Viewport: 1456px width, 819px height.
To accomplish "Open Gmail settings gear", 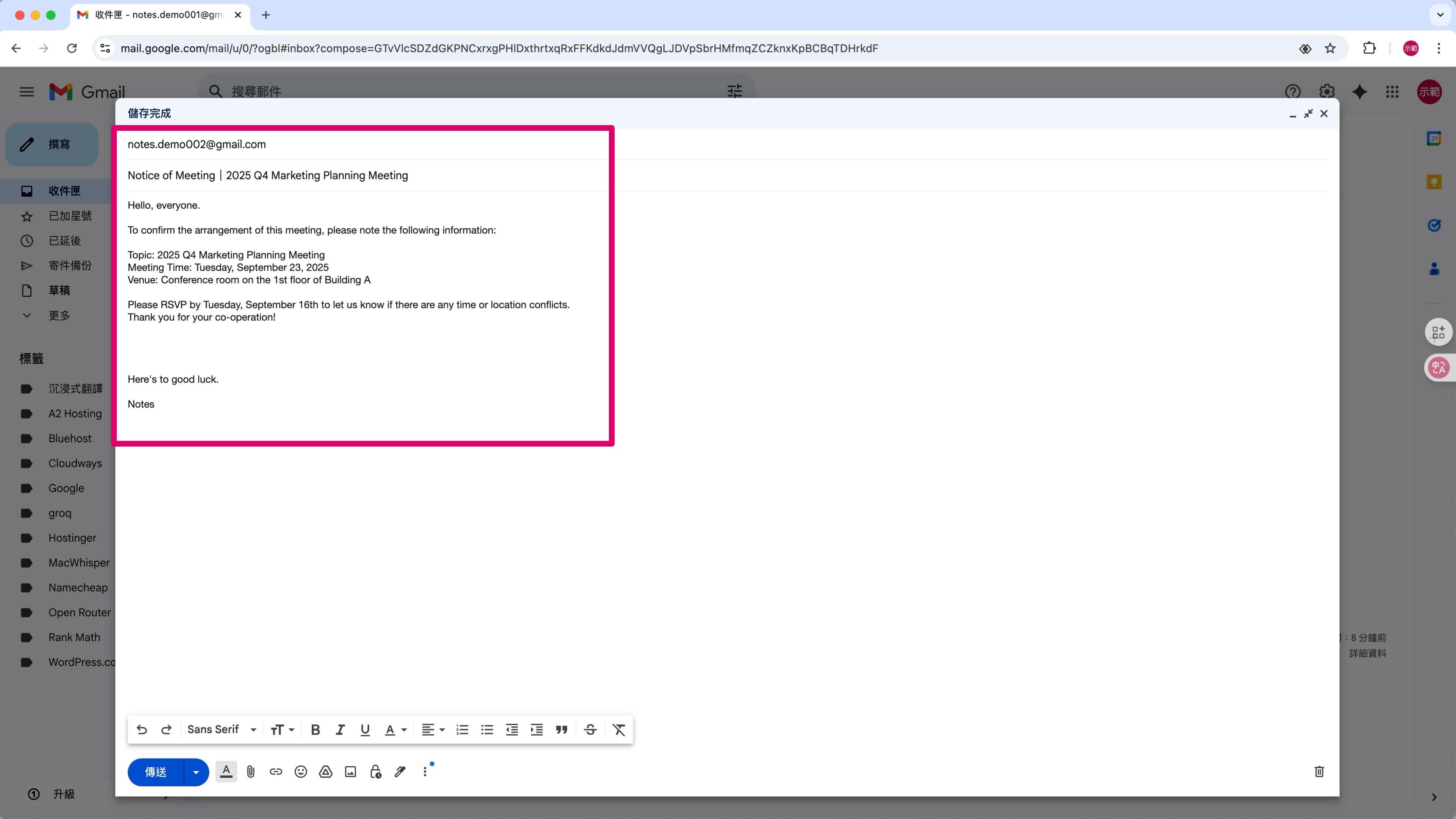I will pos(1327,91).
